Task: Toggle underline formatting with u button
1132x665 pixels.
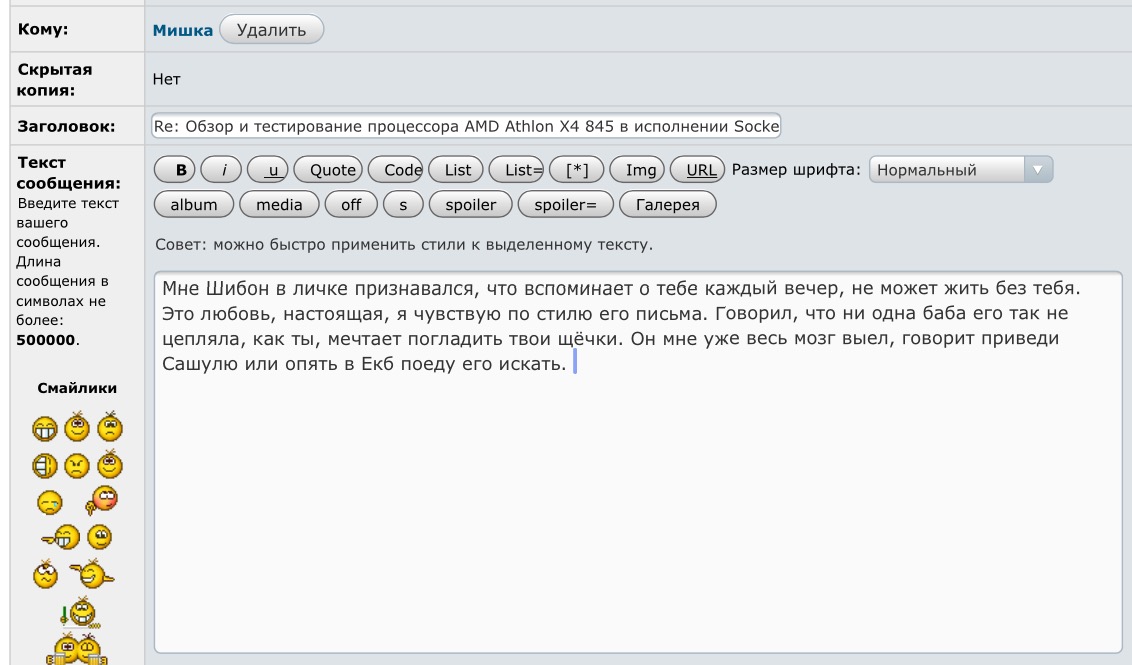Action: click(x=268, y=170)
